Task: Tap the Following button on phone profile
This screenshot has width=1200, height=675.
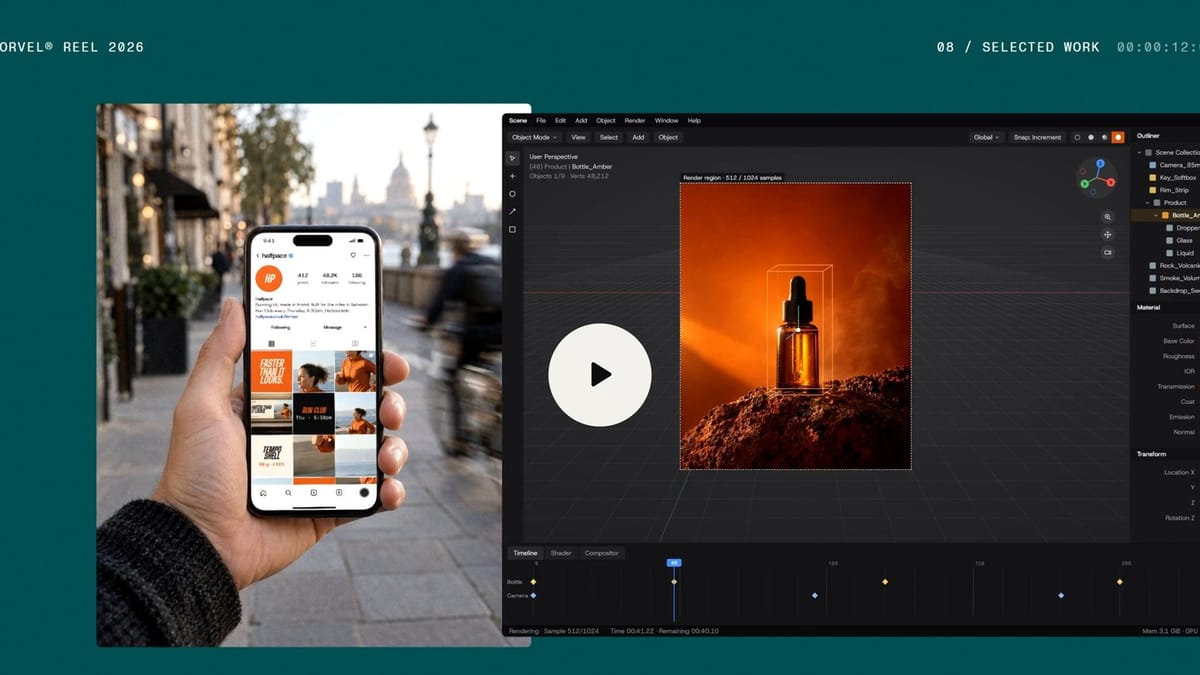Action: (281, 327)
